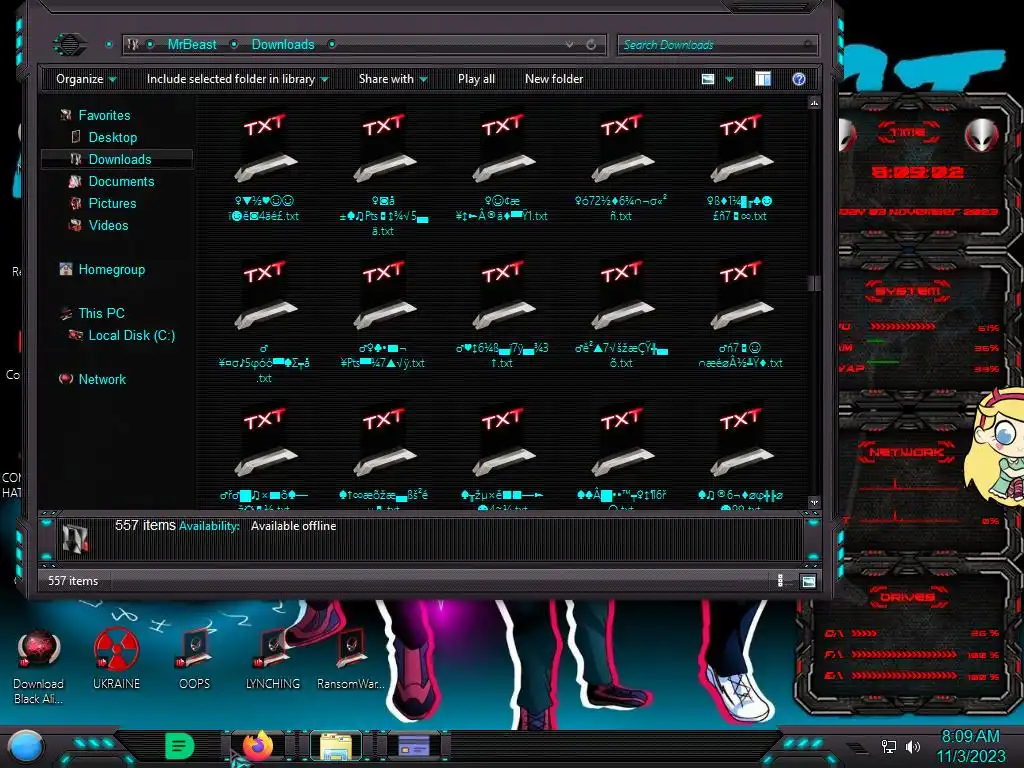Click the purple window icon on the taskbar
1024x768 pixels.
[414, 746]
